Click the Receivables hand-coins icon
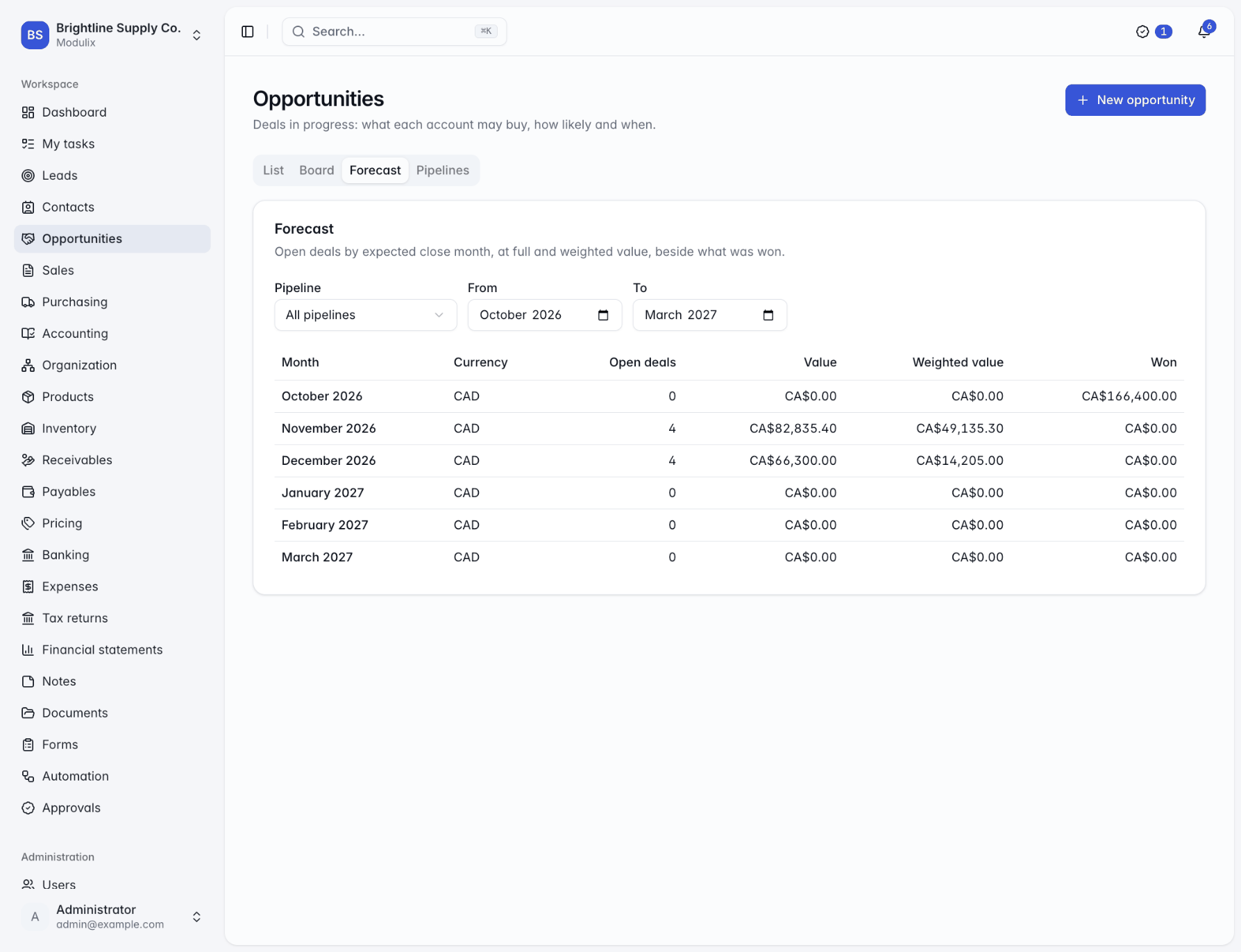The height and width of the screenshot is (952, 1241). [x=28, y=460]
